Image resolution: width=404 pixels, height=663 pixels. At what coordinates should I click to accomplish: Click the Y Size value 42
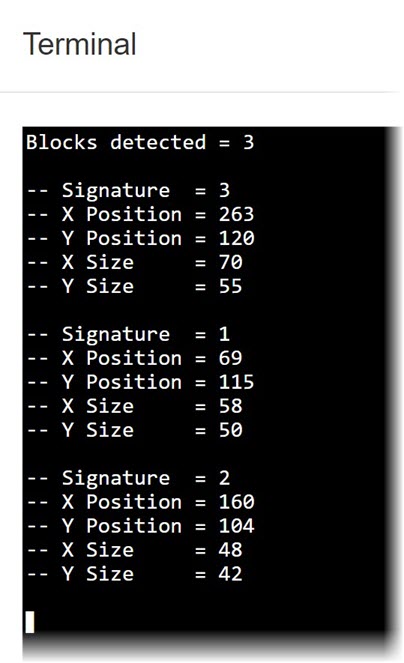click(230, 574)
